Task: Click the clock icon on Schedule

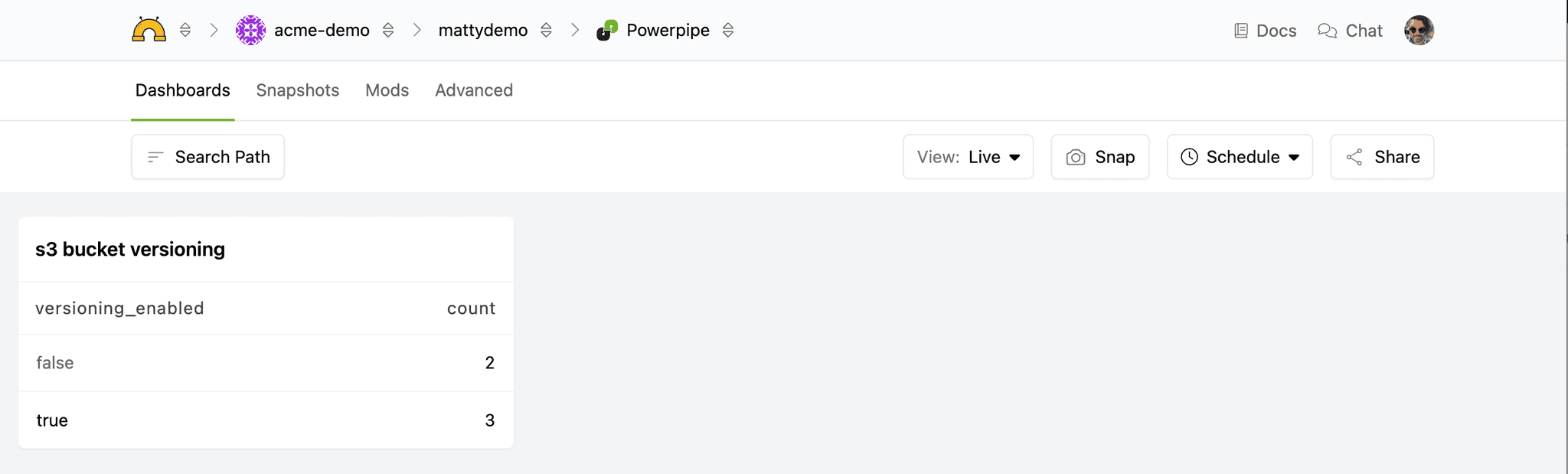Action: click(1189, 157)
